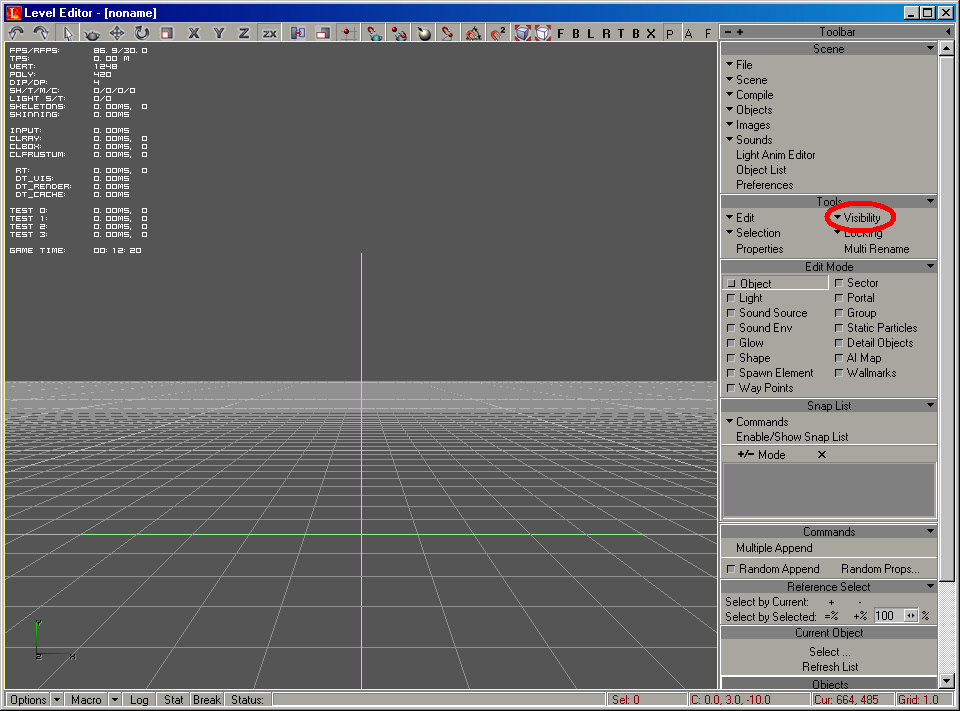960x711 pixels.
Task: Click the Undo arrow icon
Action: click(x=17, y=33)
